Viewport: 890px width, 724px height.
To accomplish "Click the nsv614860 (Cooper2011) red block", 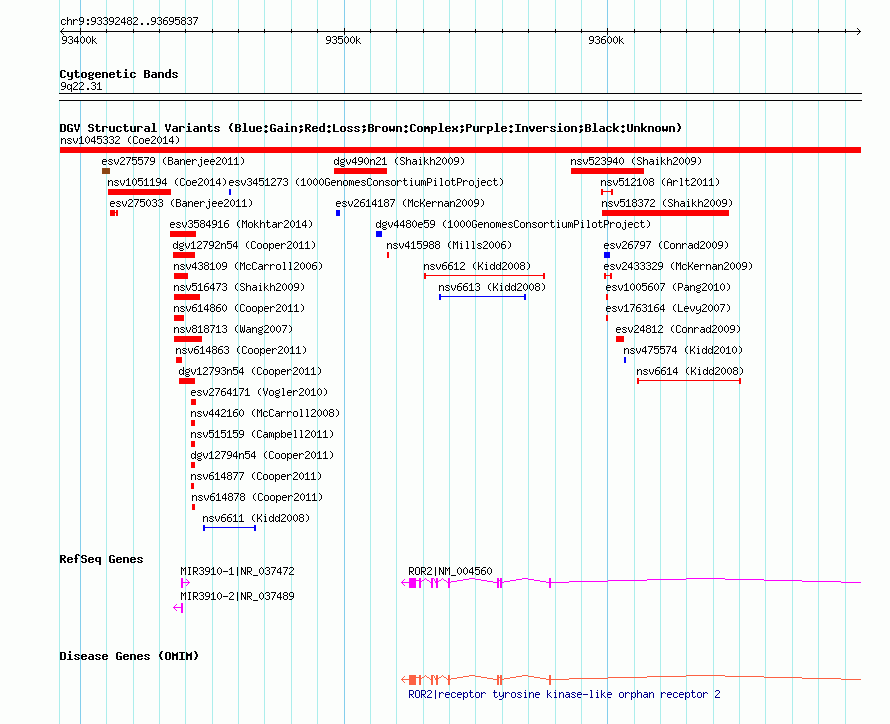I will (179, 318).
